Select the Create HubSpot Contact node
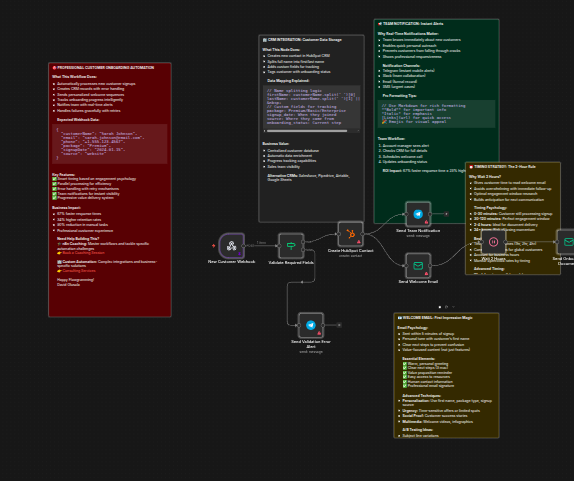The image size is (574, 481). (x=351, y=234)
